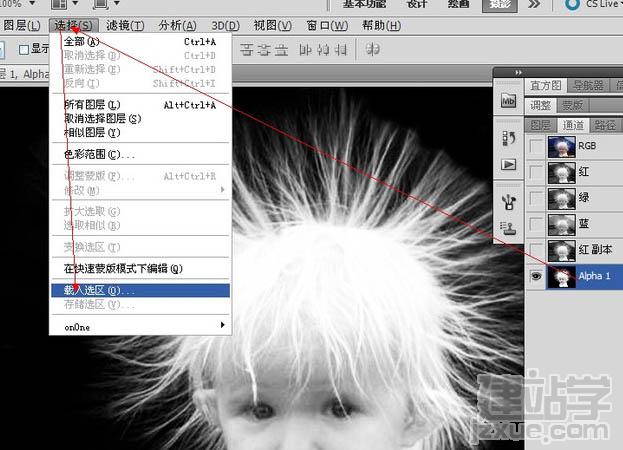Open the 视图(V) menu
623x450 pixels.
[x=273, y=26]
